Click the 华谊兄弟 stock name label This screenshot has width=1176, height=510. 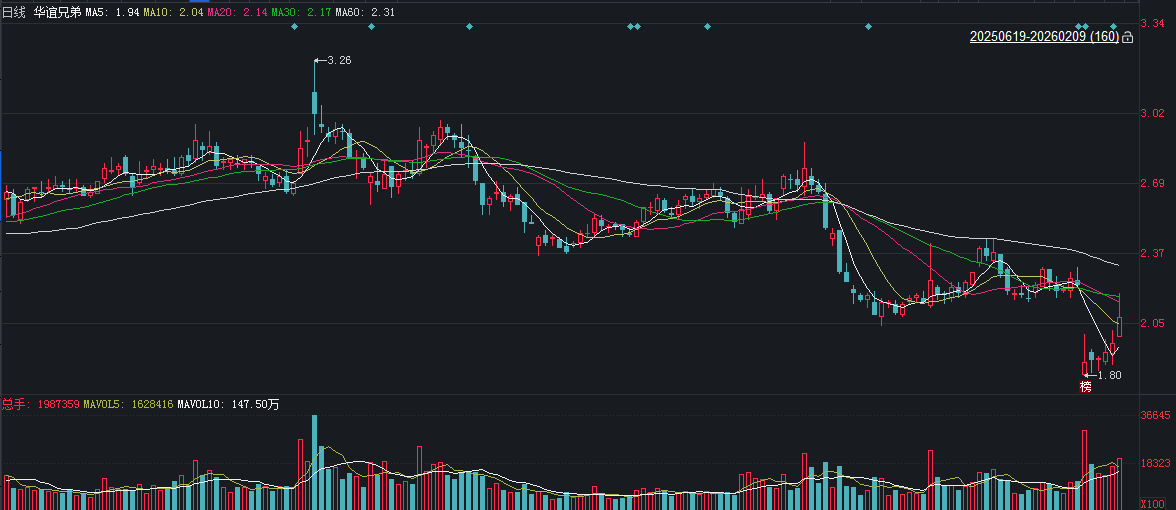pos(59,12)
